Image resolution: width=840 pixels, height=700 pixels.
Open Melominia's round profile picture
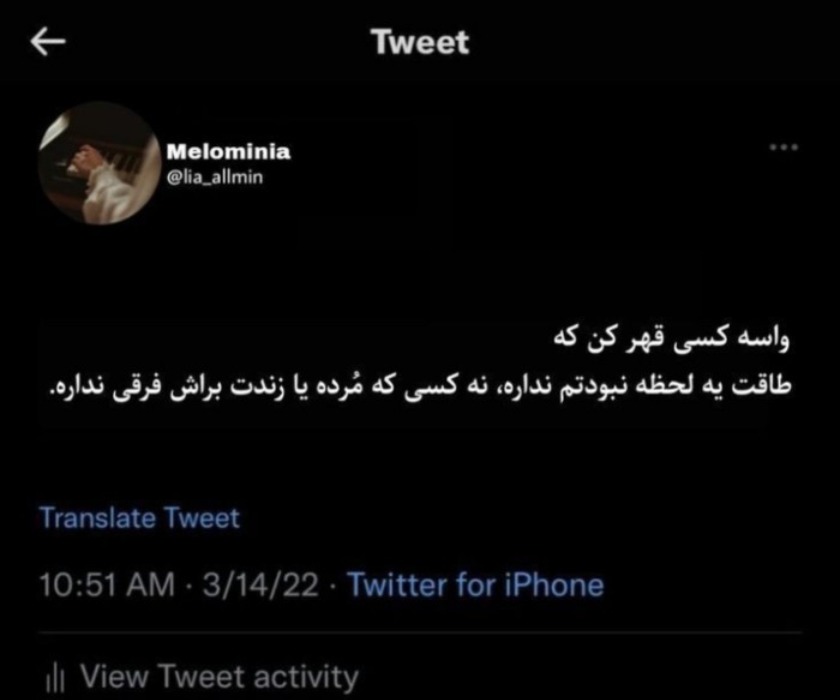(x=100, y=163)
